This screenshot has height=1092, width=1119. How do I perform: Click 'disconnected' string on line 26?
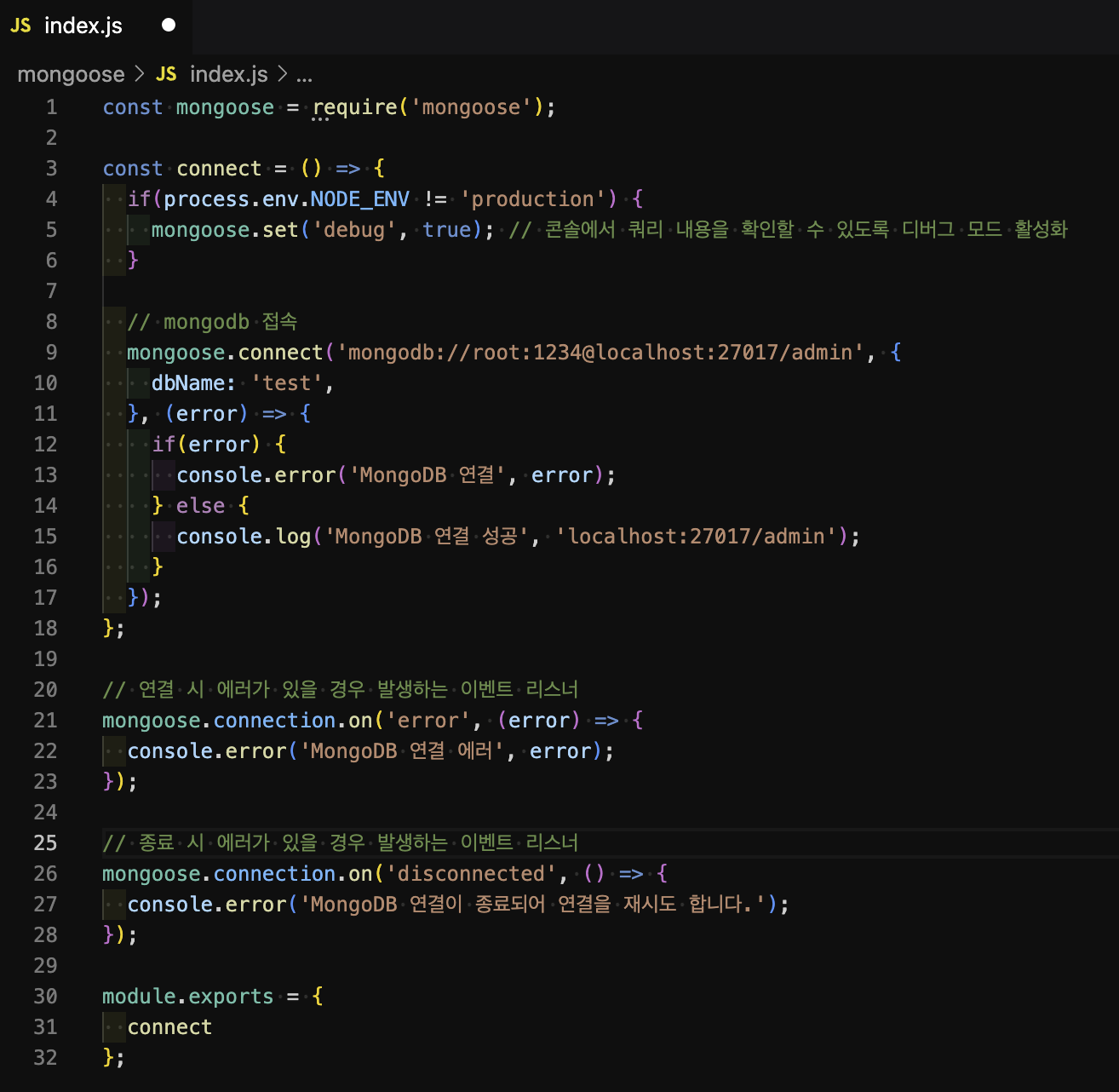[x=471, y=874]
